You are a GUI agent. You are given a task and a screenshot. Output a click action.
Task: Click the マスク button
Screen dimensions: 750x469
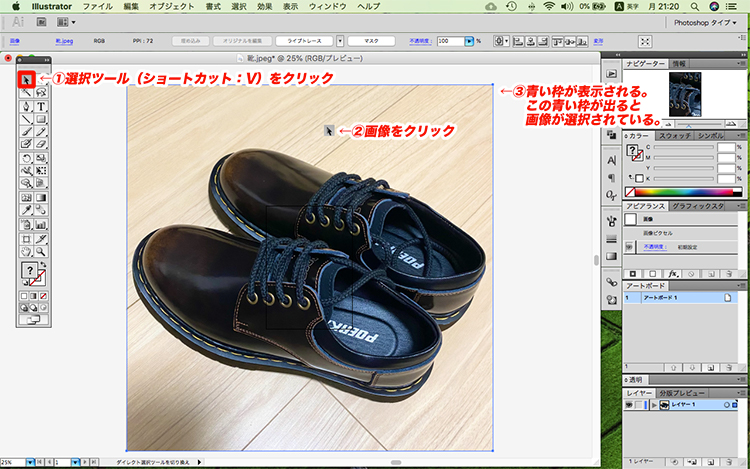point(372,41)
